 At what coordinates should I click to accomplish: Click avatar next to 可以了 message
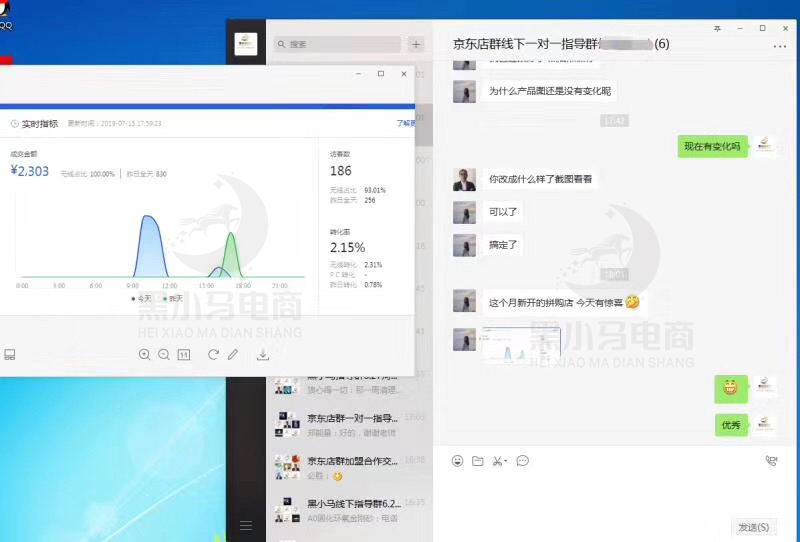[x=464, y=212]
